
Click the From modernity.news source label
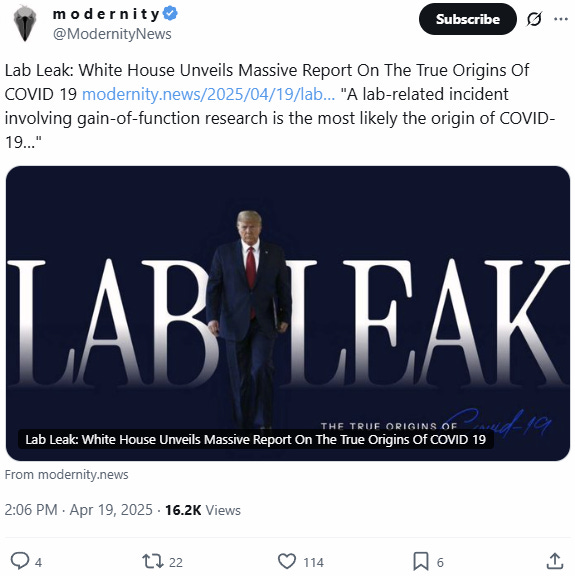tap(67, 475)
